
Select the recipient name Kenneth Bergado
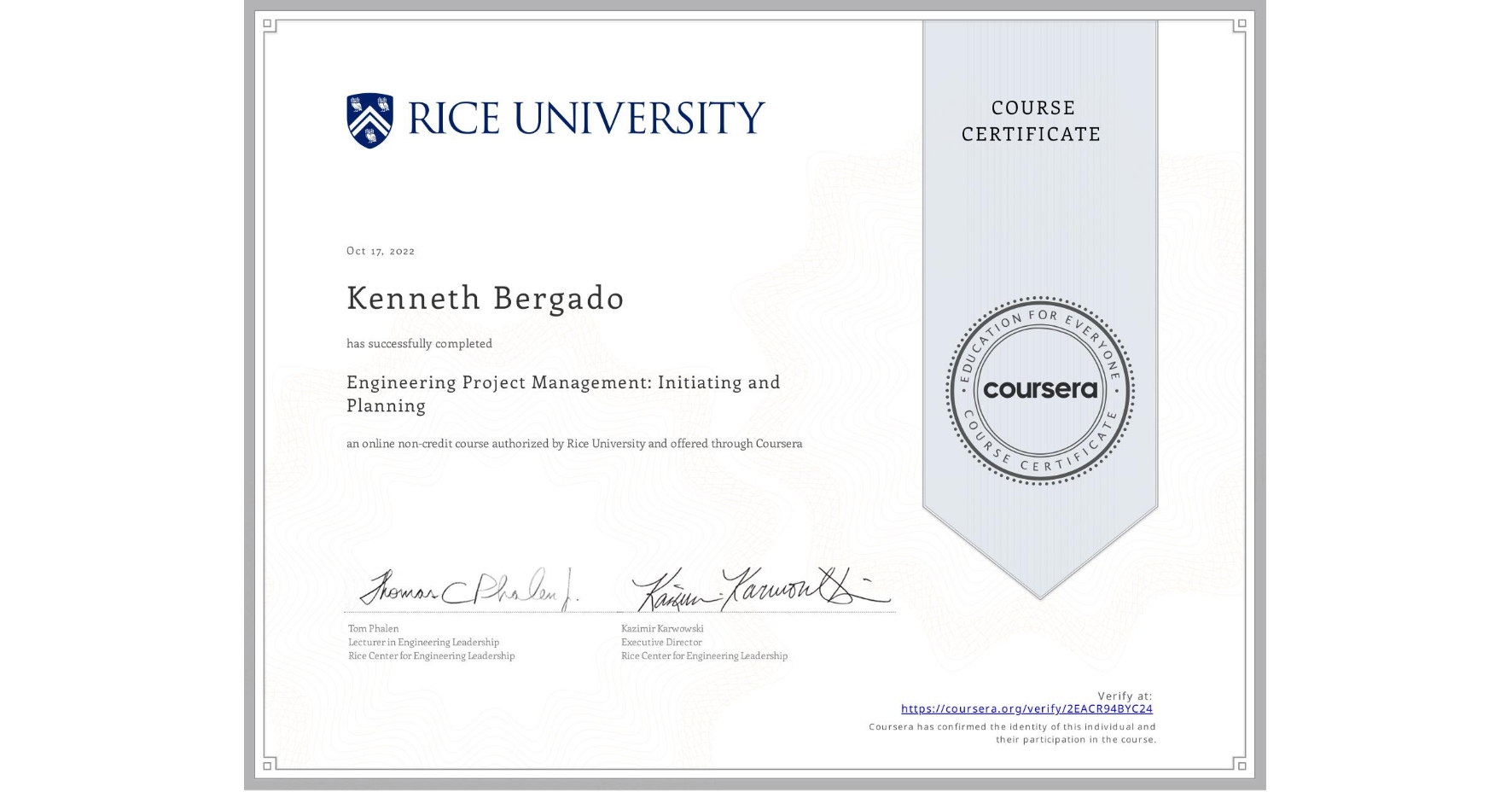point(485,299)
